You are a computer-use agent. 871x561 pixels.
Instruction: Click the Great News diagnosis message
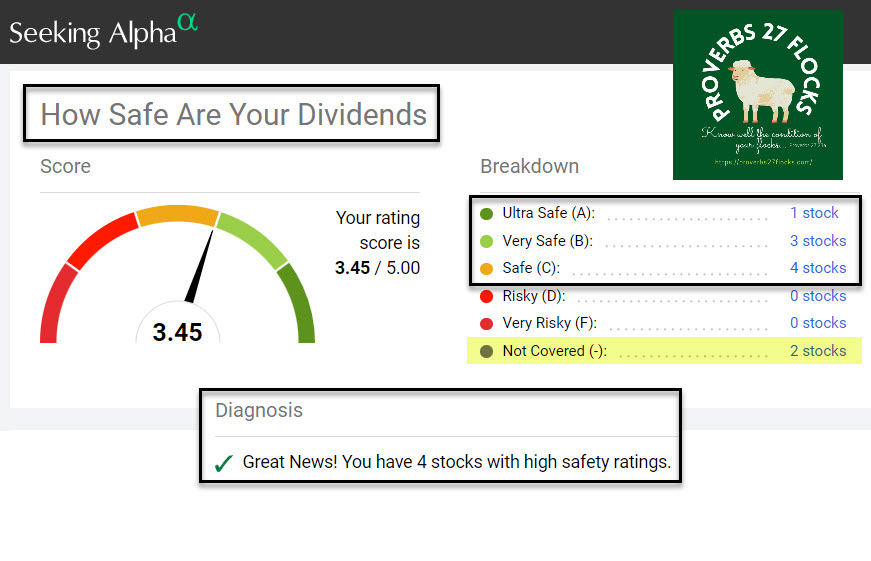tap(456, 463)
